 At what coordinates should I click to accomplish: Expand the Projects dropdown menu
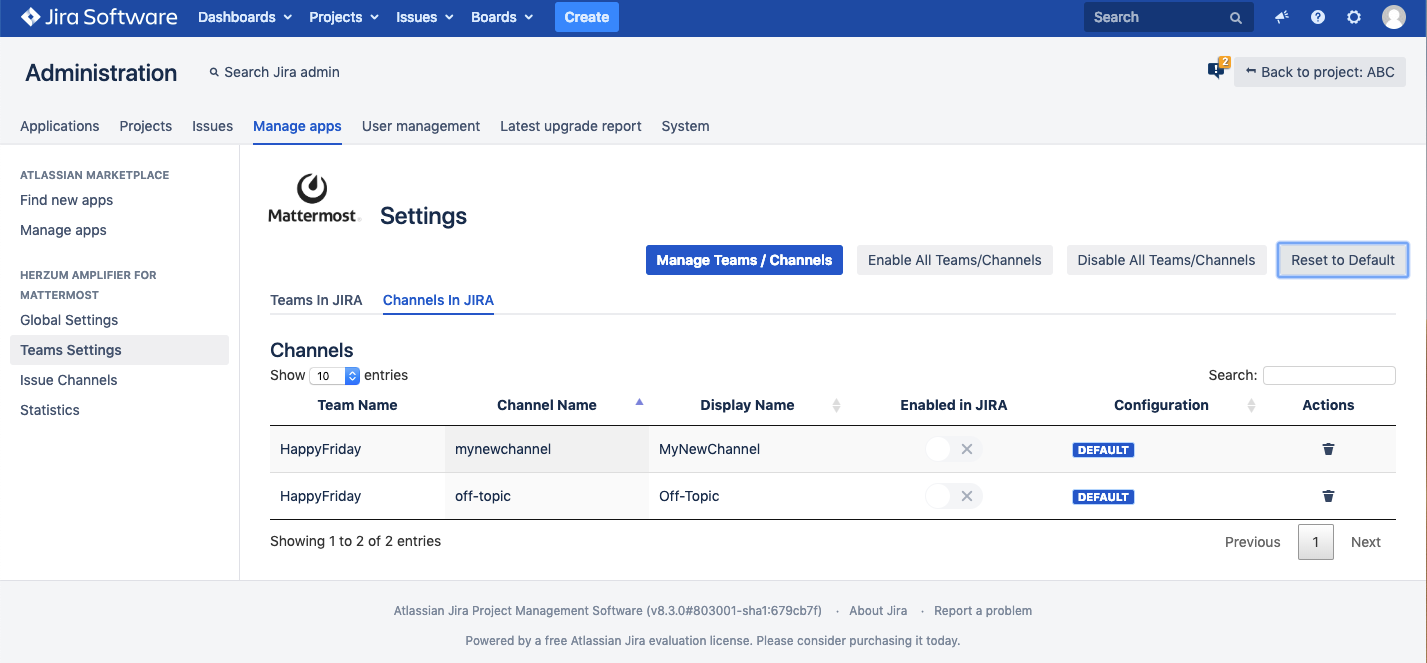(344, 17)
